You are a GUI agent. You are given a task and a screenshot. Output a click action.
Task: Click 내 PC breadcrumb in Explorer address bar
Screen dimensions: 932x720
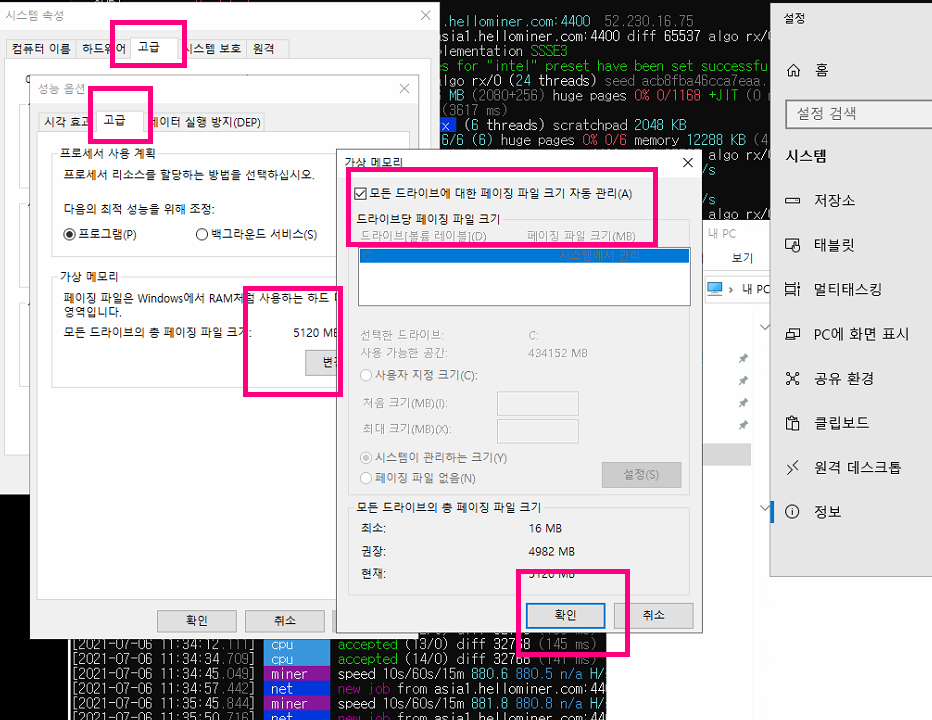755,290
